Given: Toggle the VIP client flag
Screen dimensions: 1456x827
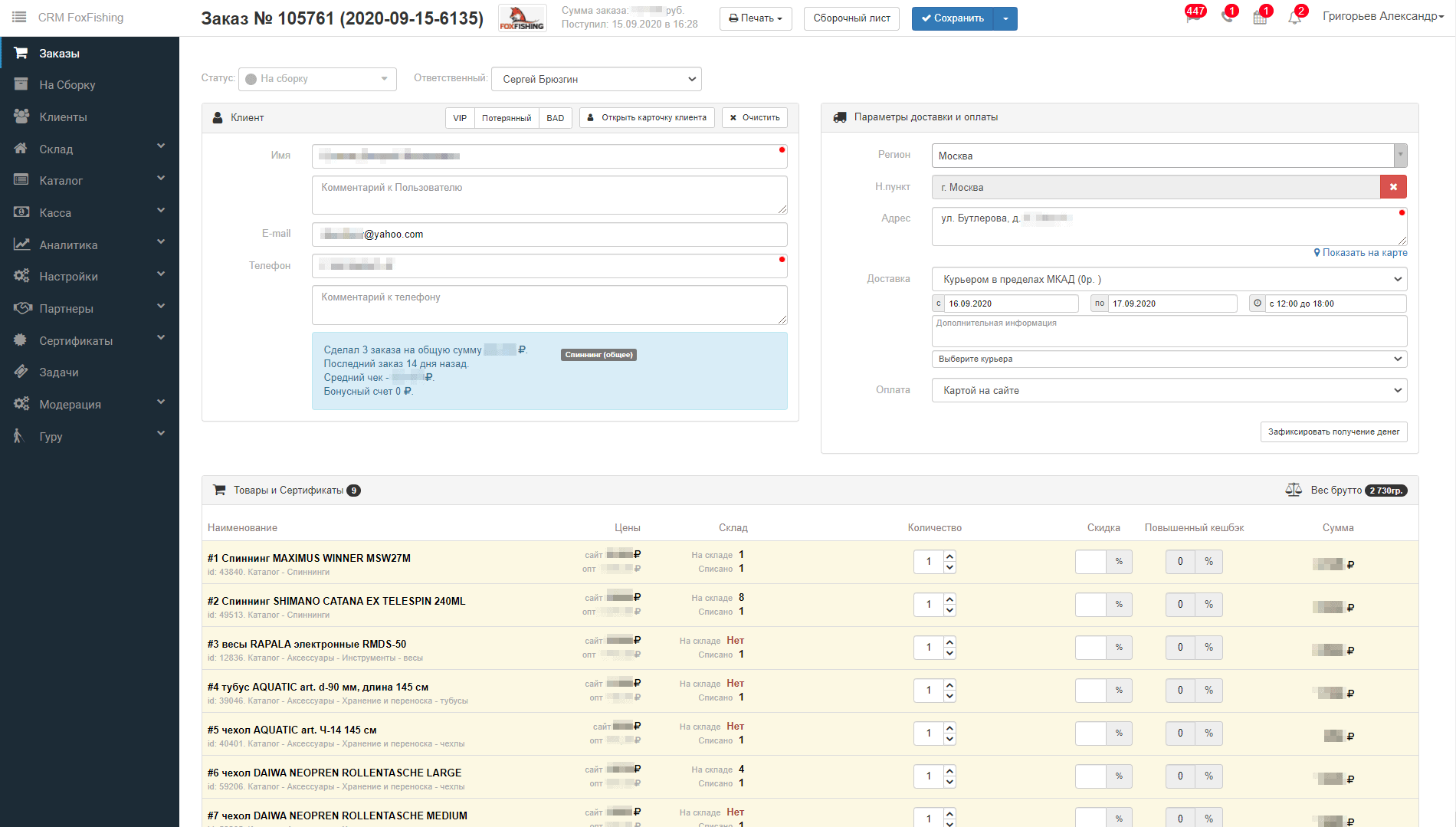Looking at the screenshot, I should click(x=460, y=118).
